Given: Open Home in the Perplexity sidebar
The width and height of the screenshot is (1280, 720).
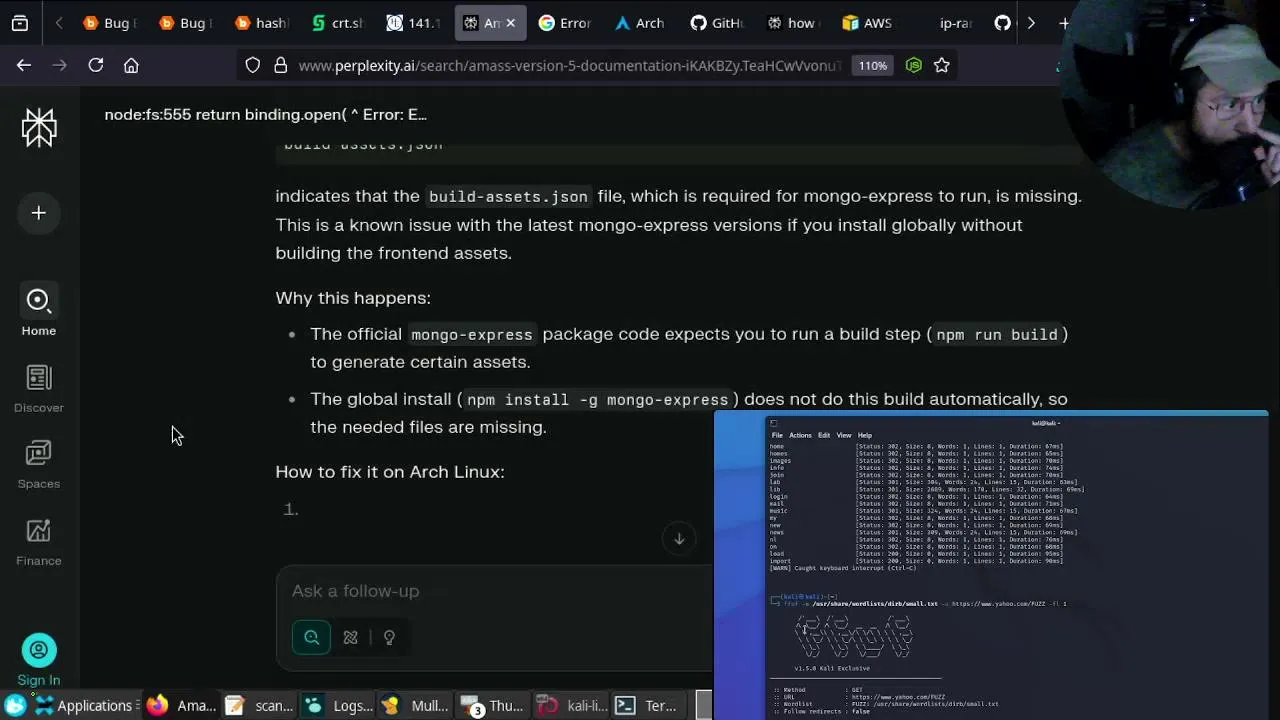Looking at the screenshot, I should 39,311.
